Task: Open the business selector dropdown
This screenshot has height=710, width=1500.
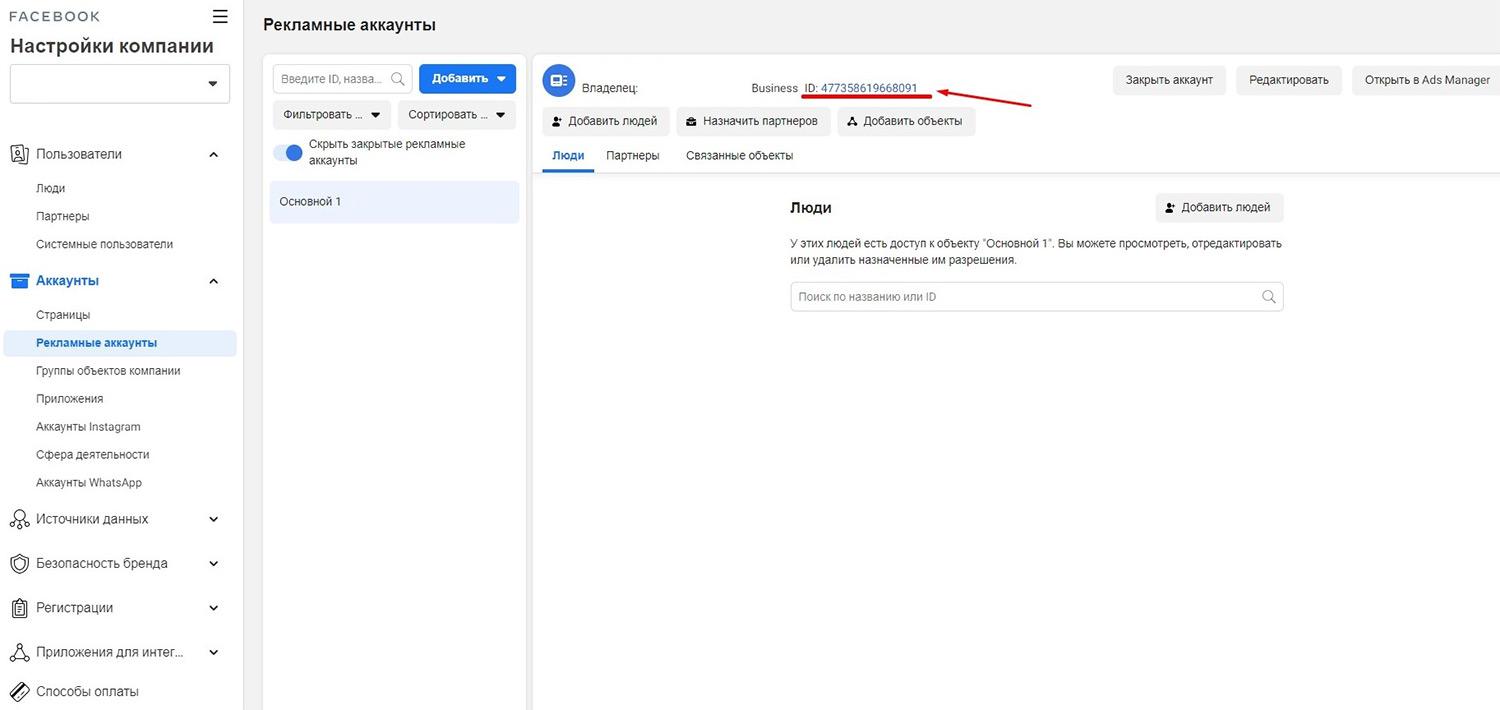Action: [x=120, y=84]
